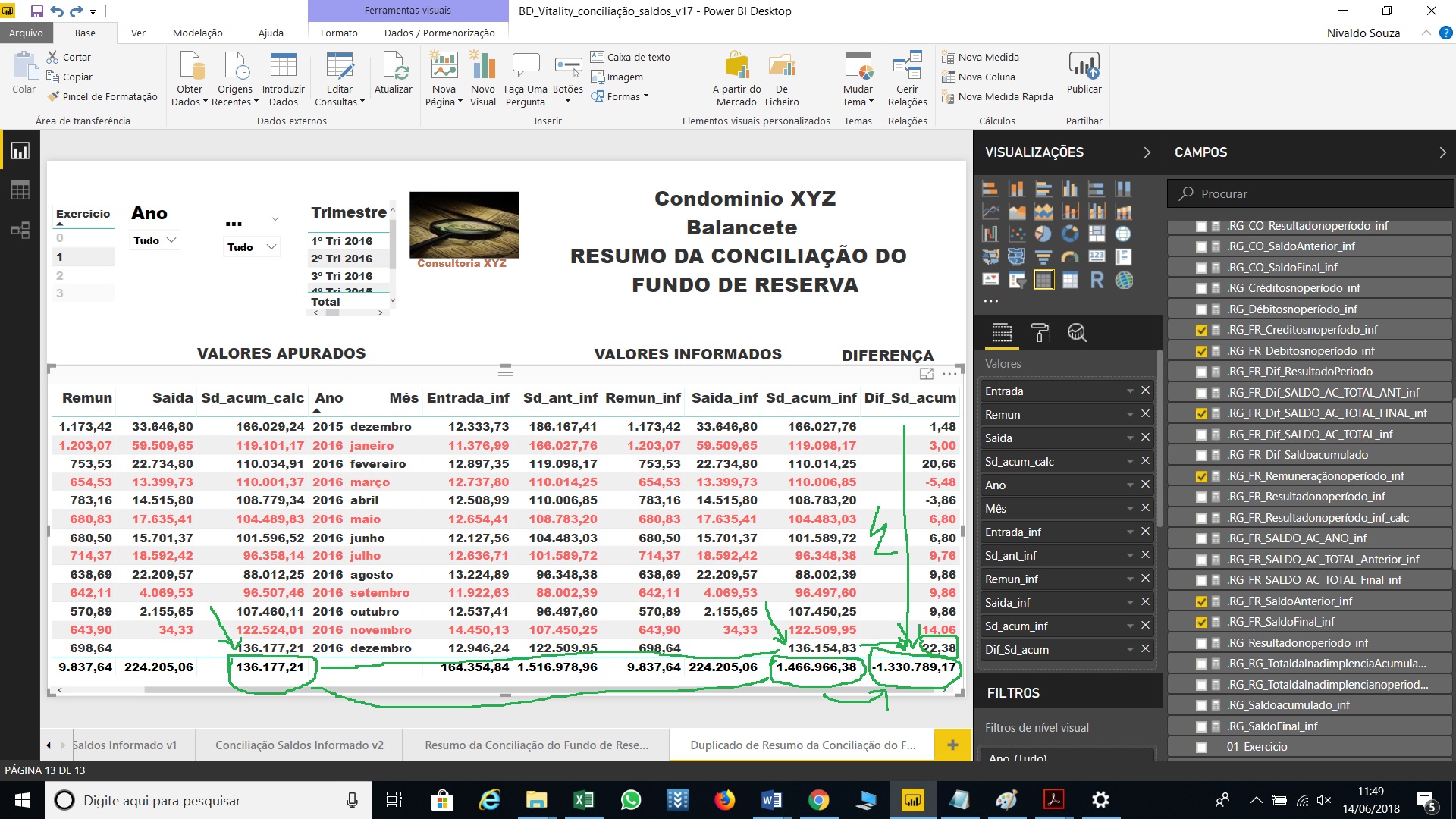Screen dimensions: 1456x819
Task: Select 1º Tri 2016 in Trimestre slicer
Action: (x=341, y=241)
